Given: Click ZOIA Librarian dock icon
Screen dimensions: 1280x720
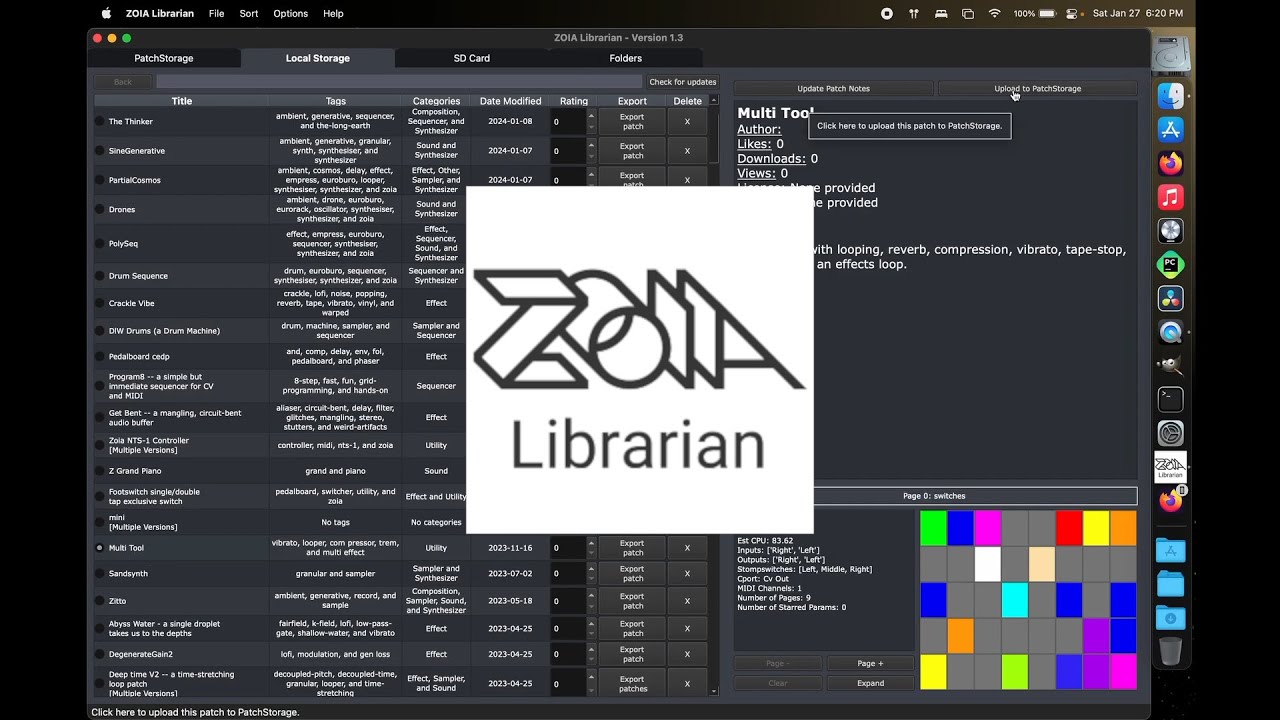Looking at the screenshot, I should click(x=1170, y=467).
